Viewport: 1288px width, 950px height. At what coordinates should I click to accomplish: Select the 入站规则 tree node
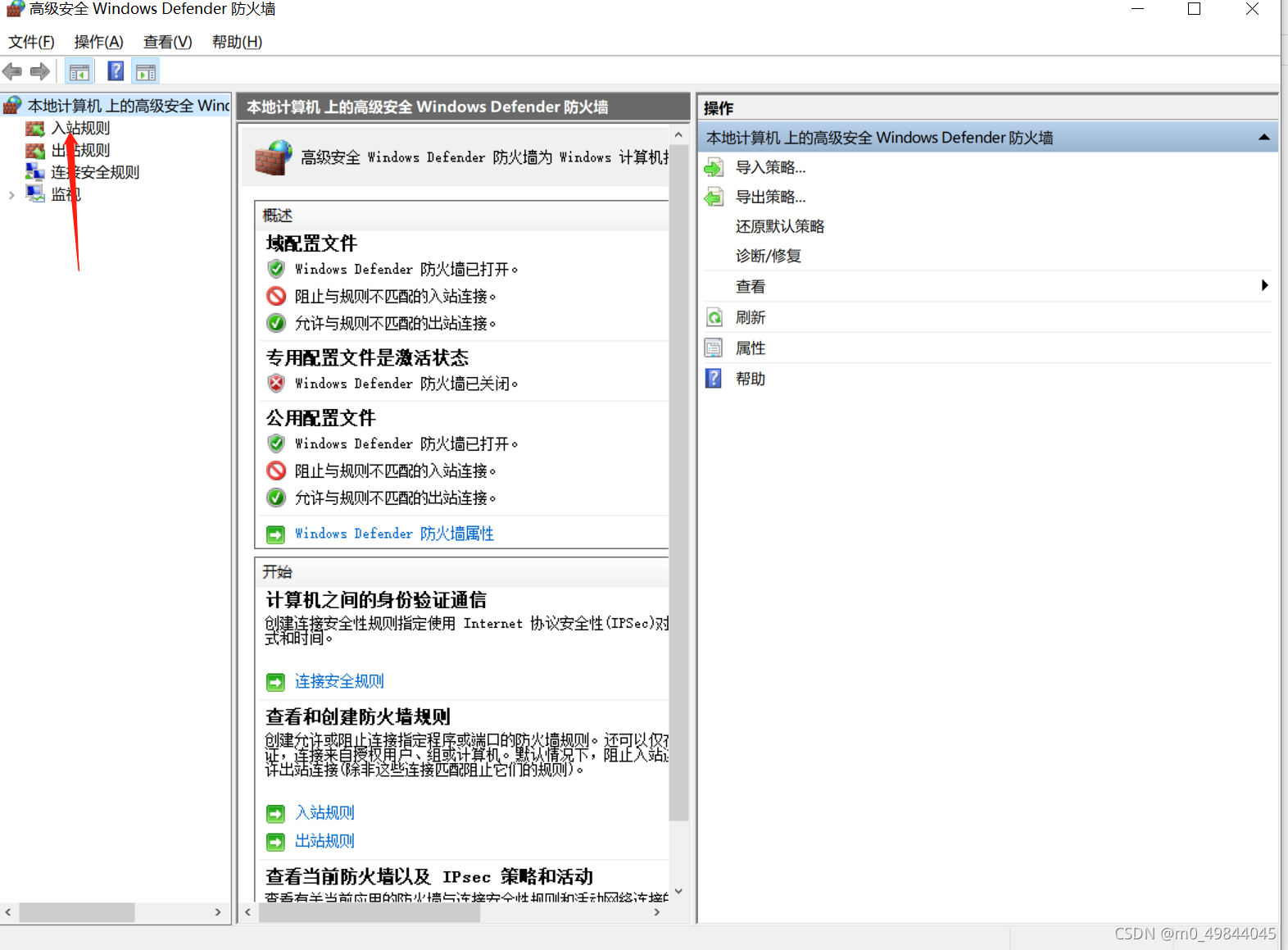pyautogui.click(x=80, y=128)
